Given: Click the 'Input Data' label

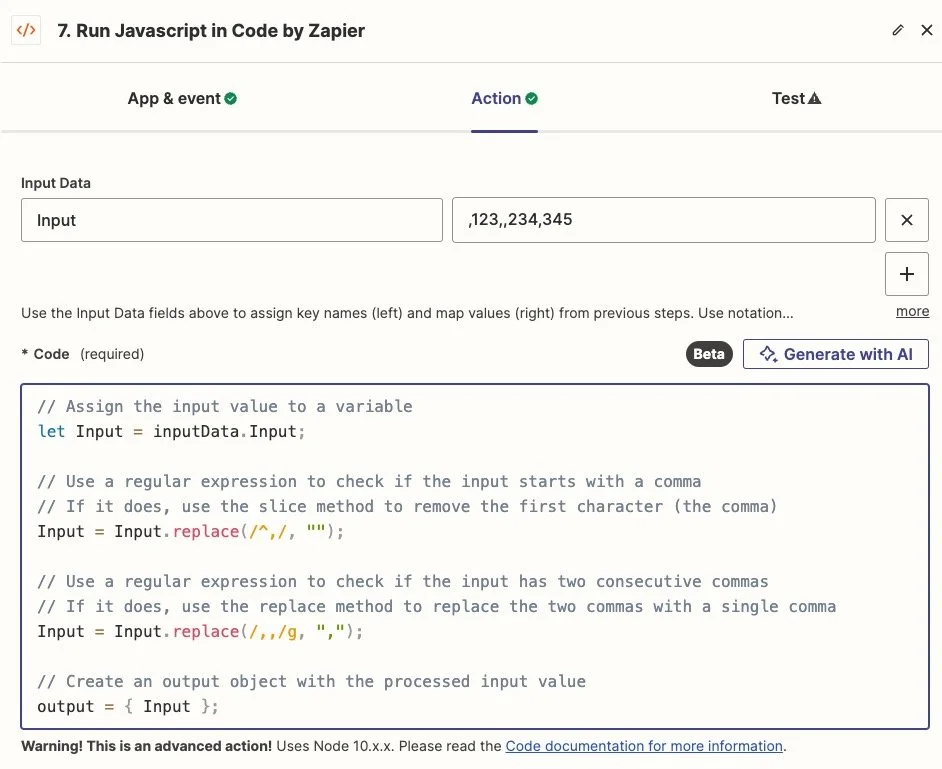Looking at the screenshot, I should point(56,183).
